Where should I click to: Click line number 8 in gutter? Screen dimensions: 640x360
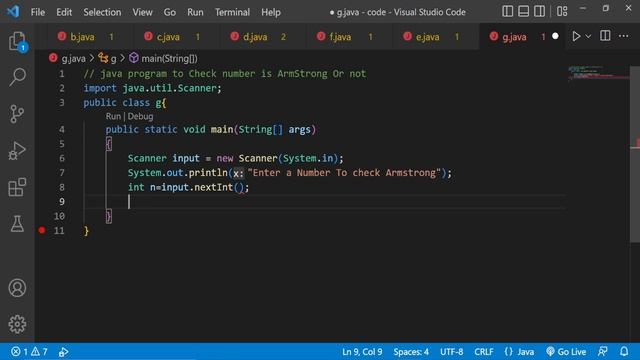[62, 187]
